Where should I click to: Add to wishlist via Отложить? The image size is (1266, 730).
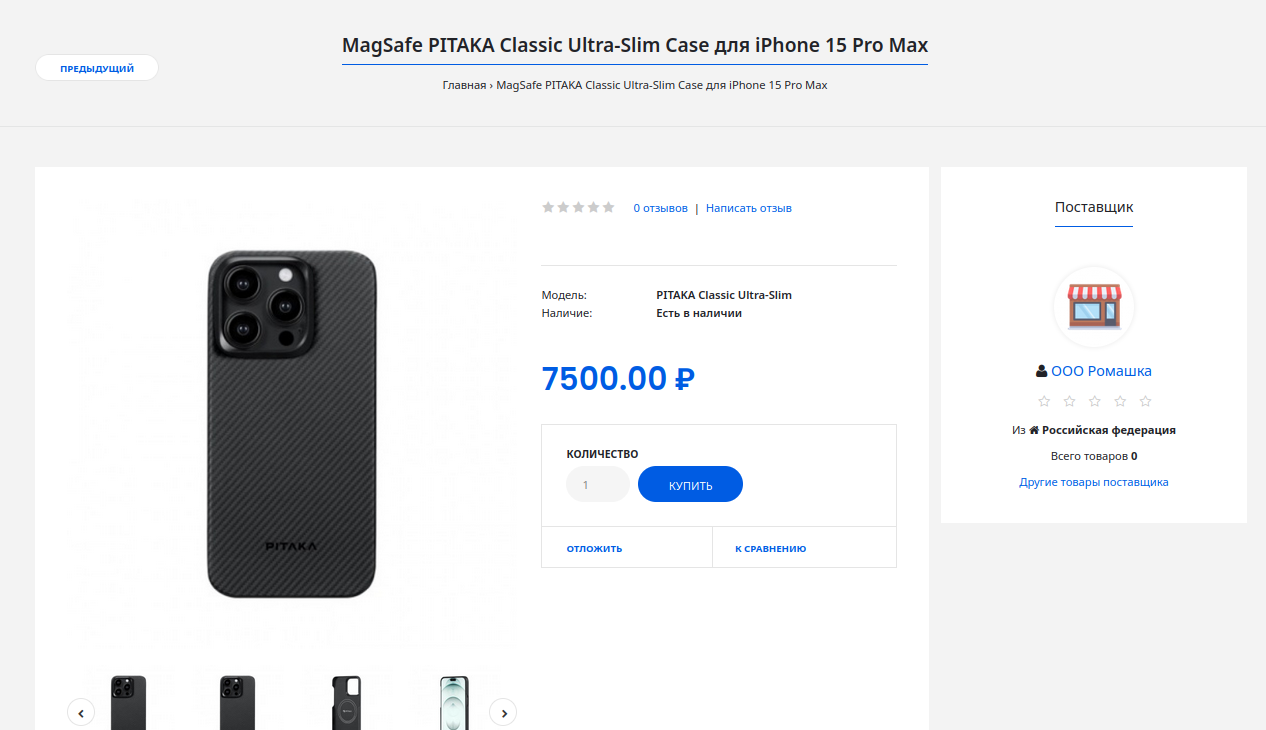[594, 548]
